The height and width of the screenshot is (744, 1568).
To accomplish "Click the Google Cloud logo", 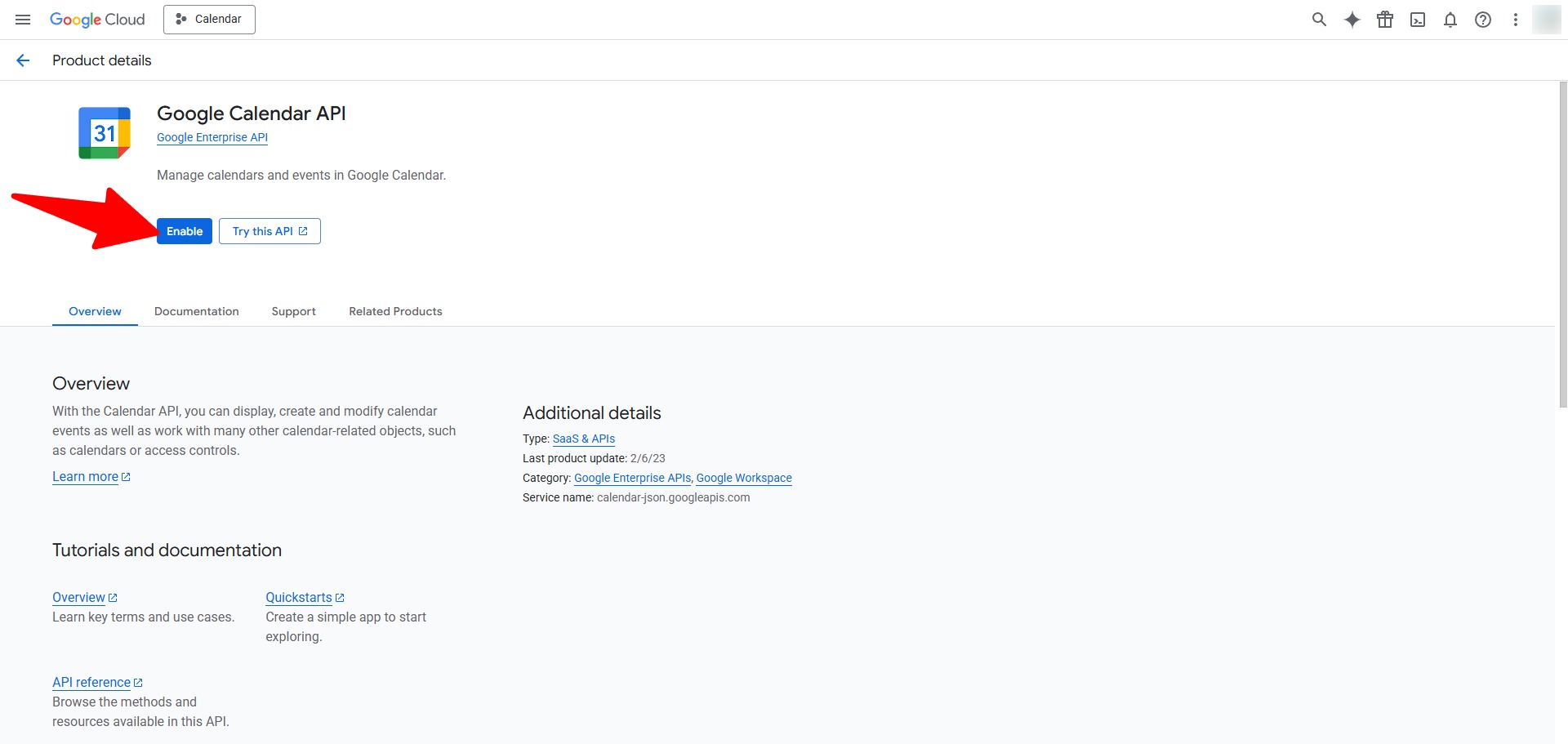I will click(97, 20).
